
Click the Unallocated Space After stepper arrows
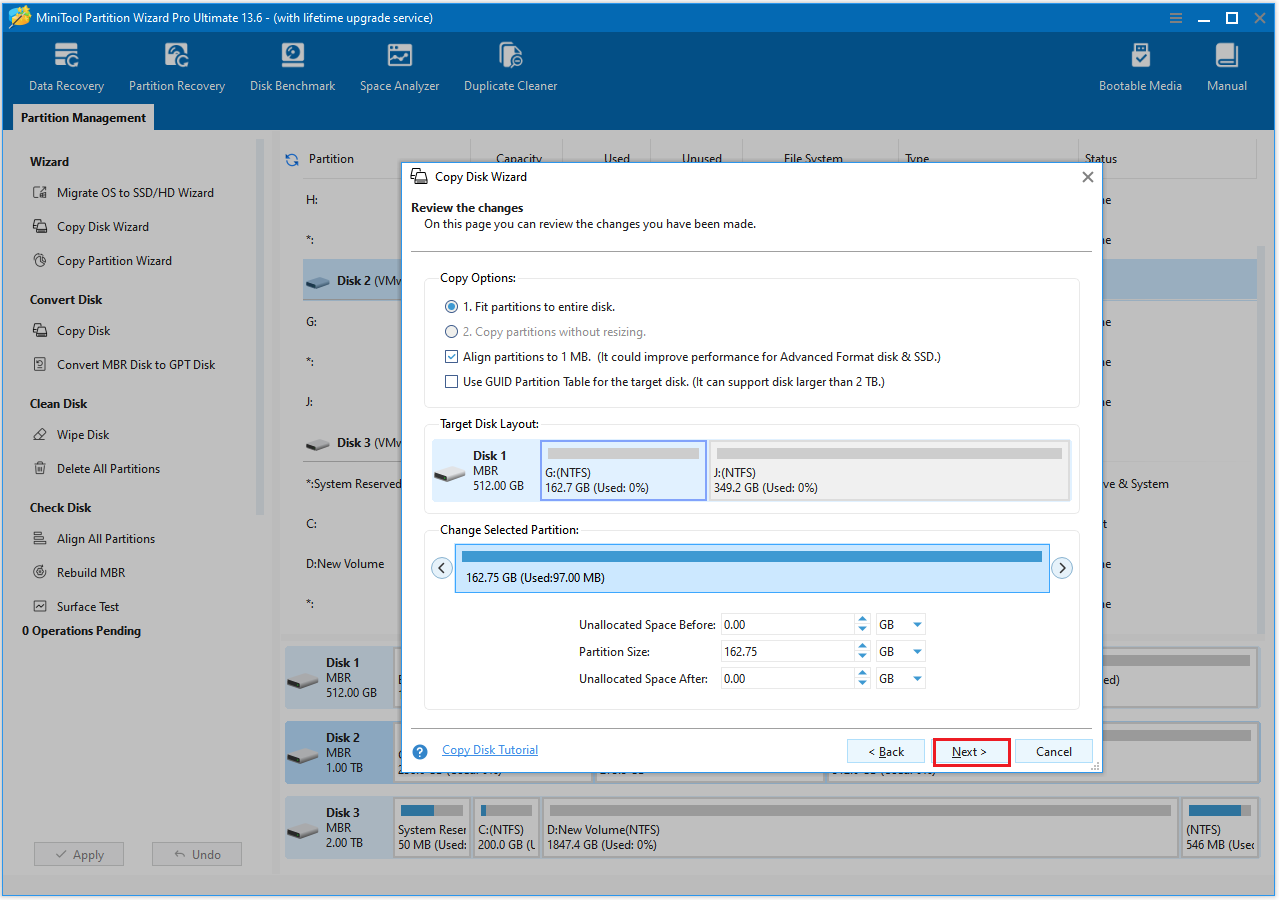pos(863,679)
